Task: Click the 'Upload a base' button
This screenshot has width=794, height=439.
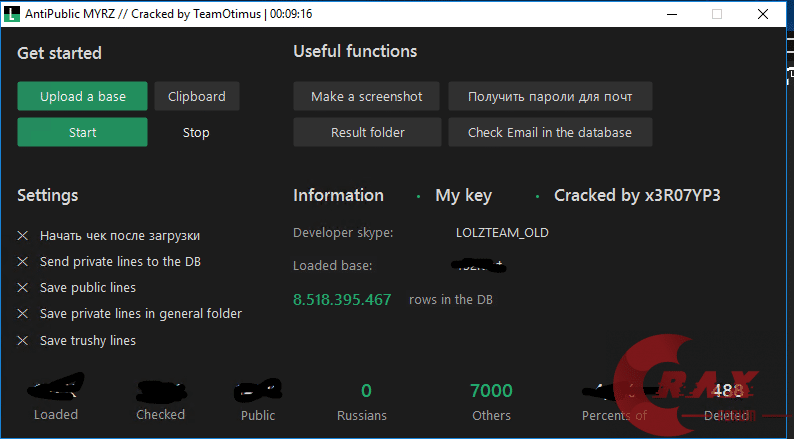Action: [x=82, y=97]
